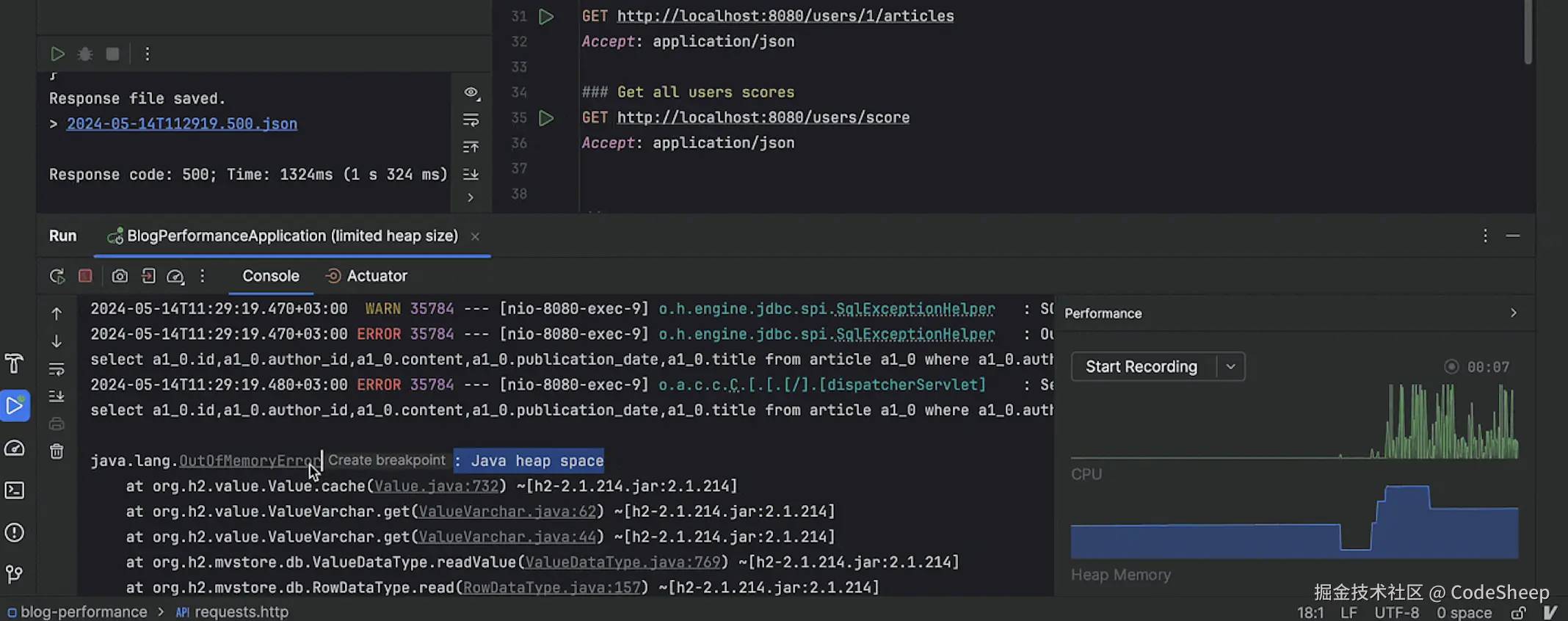
Task: Toggle scroll to end in console
Action: click(57, 396)
